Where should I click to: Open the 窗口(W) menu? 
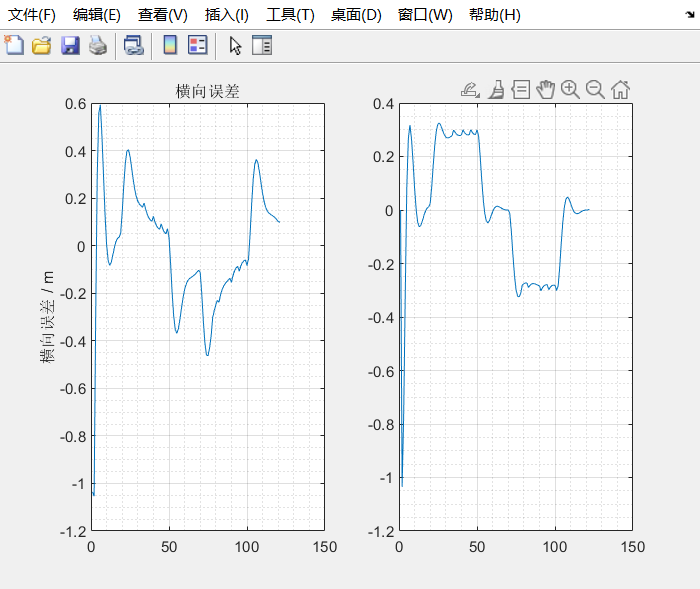(x=425, y=15)
